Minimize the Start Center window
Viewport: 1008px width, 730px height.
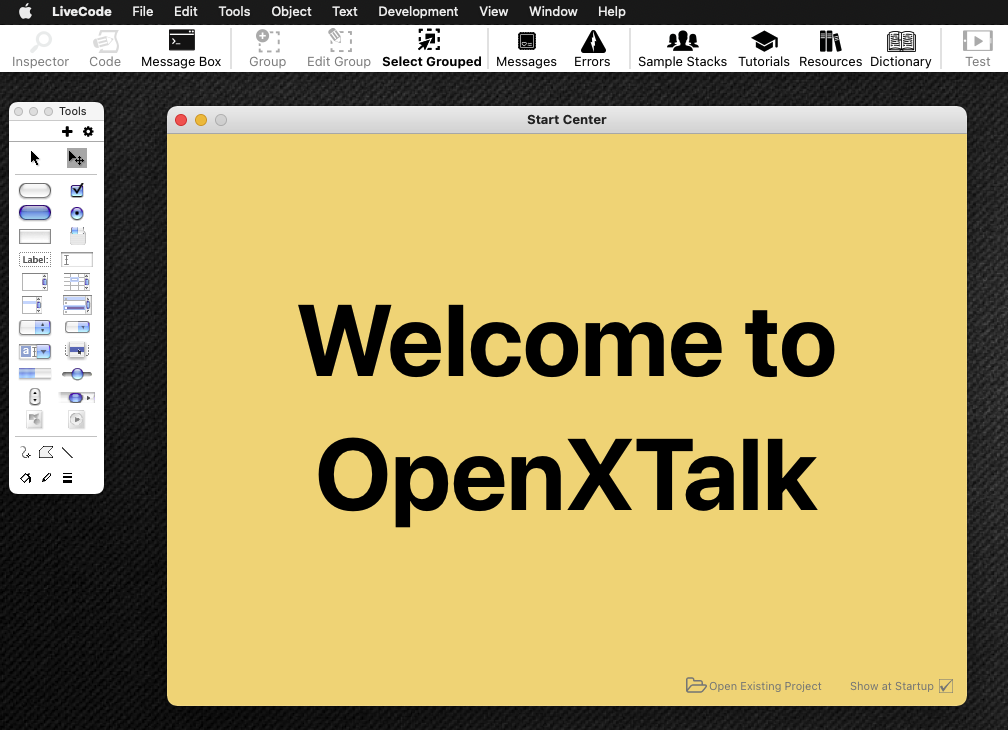(201, 120)
